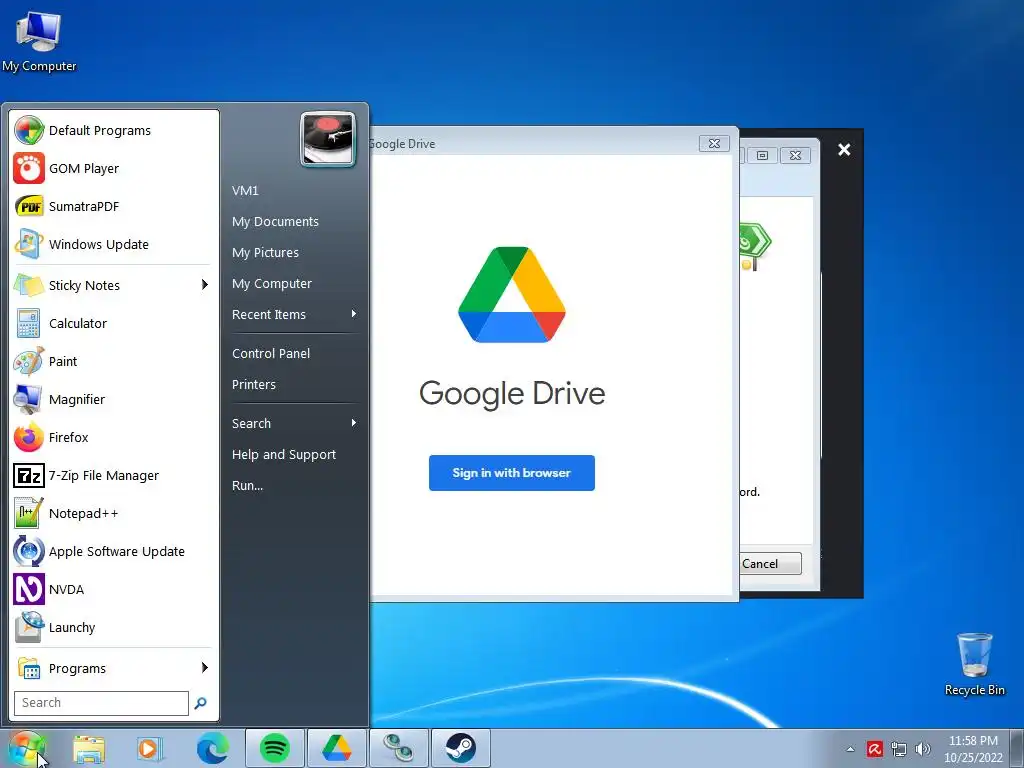Switch to Google Drive taskbar button
Screen dimensions: 1024x768
[336, 748]
